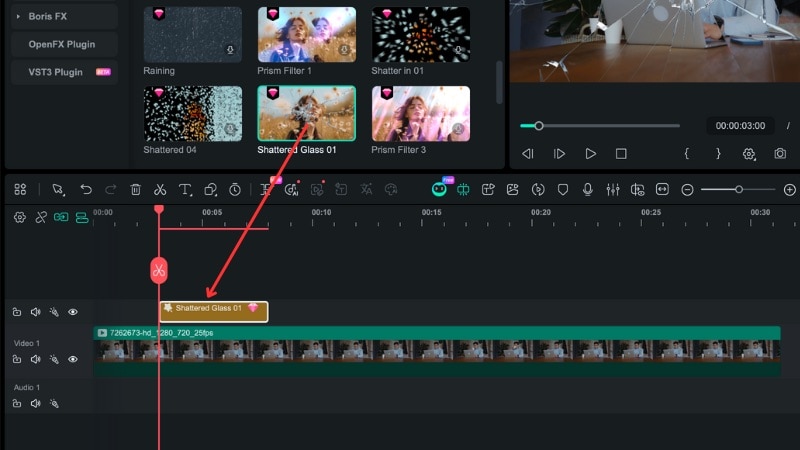This screenshot has width=800, height=450.
Task: Select the Shattered Glass 01 effect thumbnail
Action: coord(307,114)
